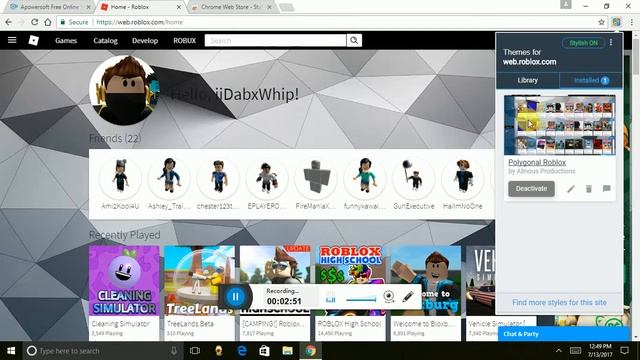Click the Deactivate button for Polygonal Roblox
Screen dimensions: 640x360
click(531, 189)
